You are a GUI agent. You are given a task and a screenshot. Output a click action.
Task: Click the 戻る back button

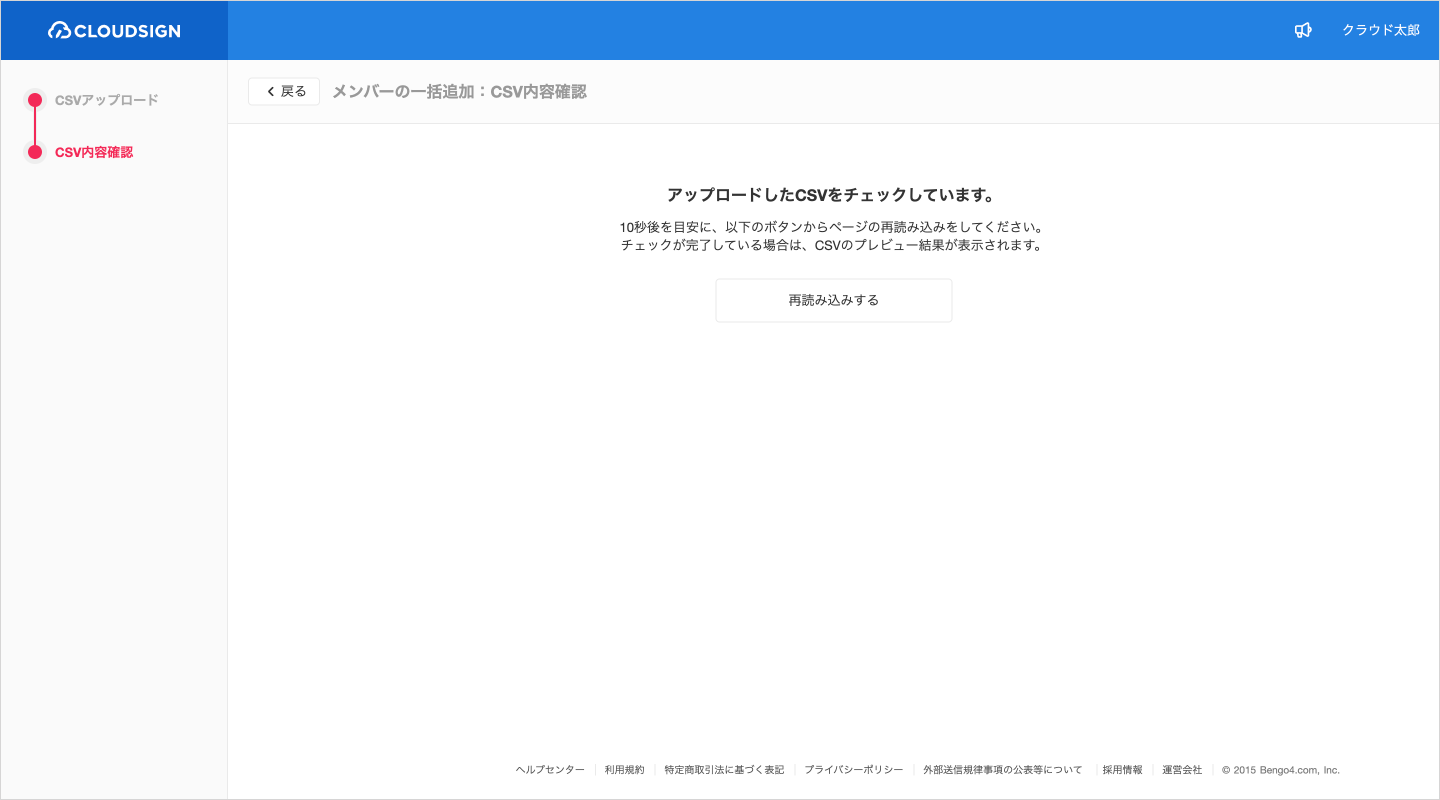point(284,92)
